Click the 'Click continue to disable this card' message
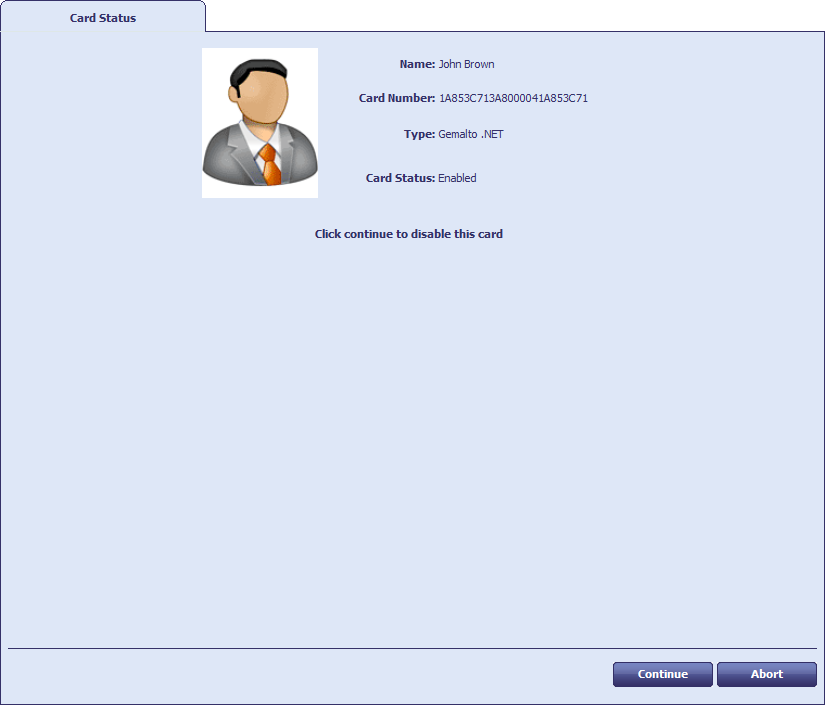This screenshot has width=825, height=705. tap(408, 234)
